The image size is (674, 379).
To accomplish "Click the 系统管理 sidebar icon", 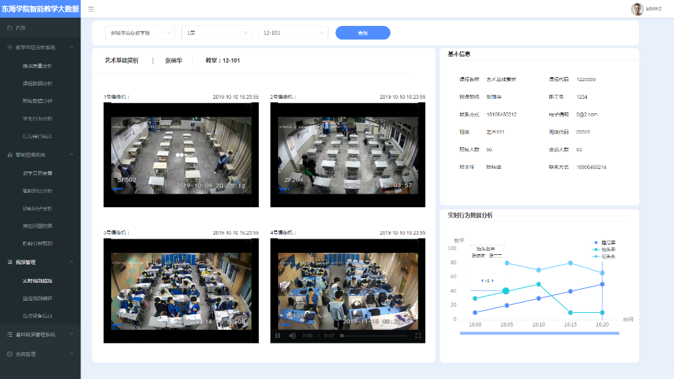I will pyautogui.click(x=9, y=354).
